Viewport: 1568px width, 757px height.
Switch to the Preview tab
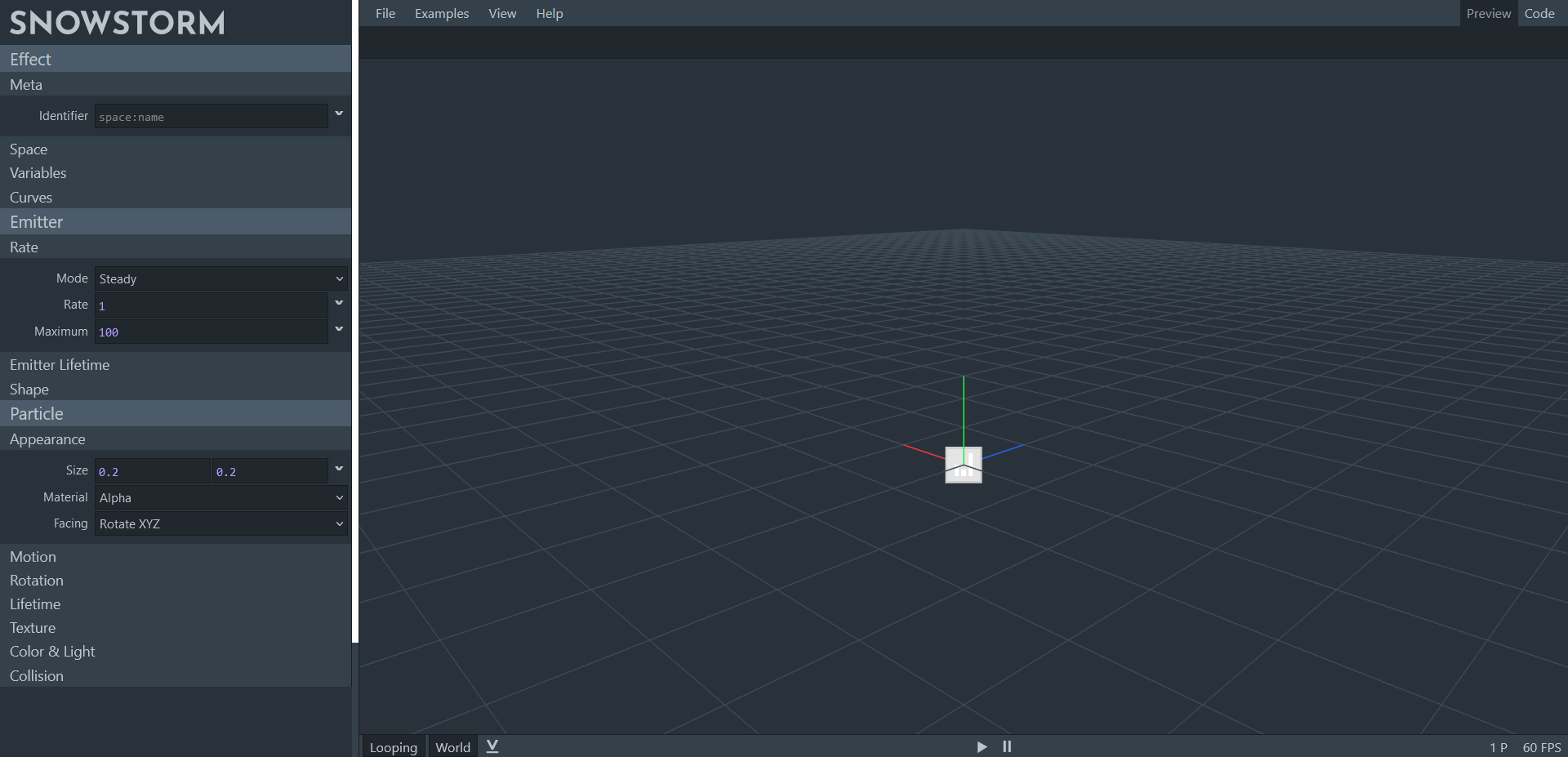1489,13
